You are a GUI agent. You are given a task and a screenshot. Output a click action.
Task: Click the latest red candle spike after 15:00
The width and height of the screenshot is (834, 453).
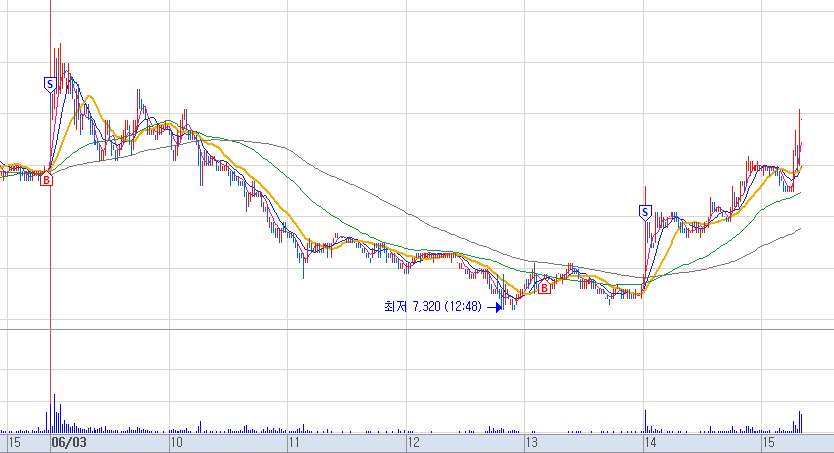(x=799, y=136)
